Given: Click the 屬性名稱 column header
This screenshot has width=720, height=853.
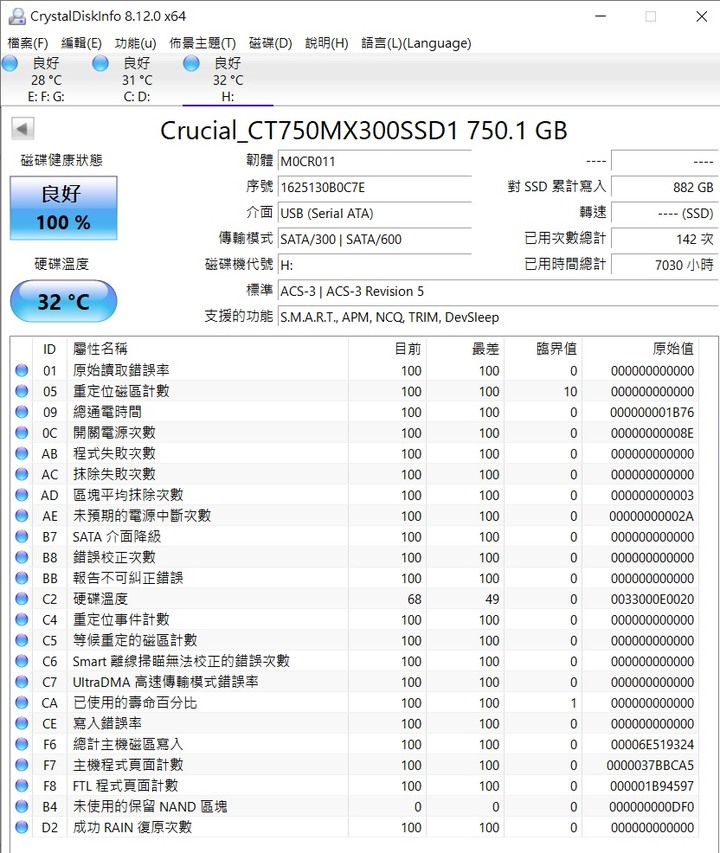Looking at the screenshot, I should 208,349.
